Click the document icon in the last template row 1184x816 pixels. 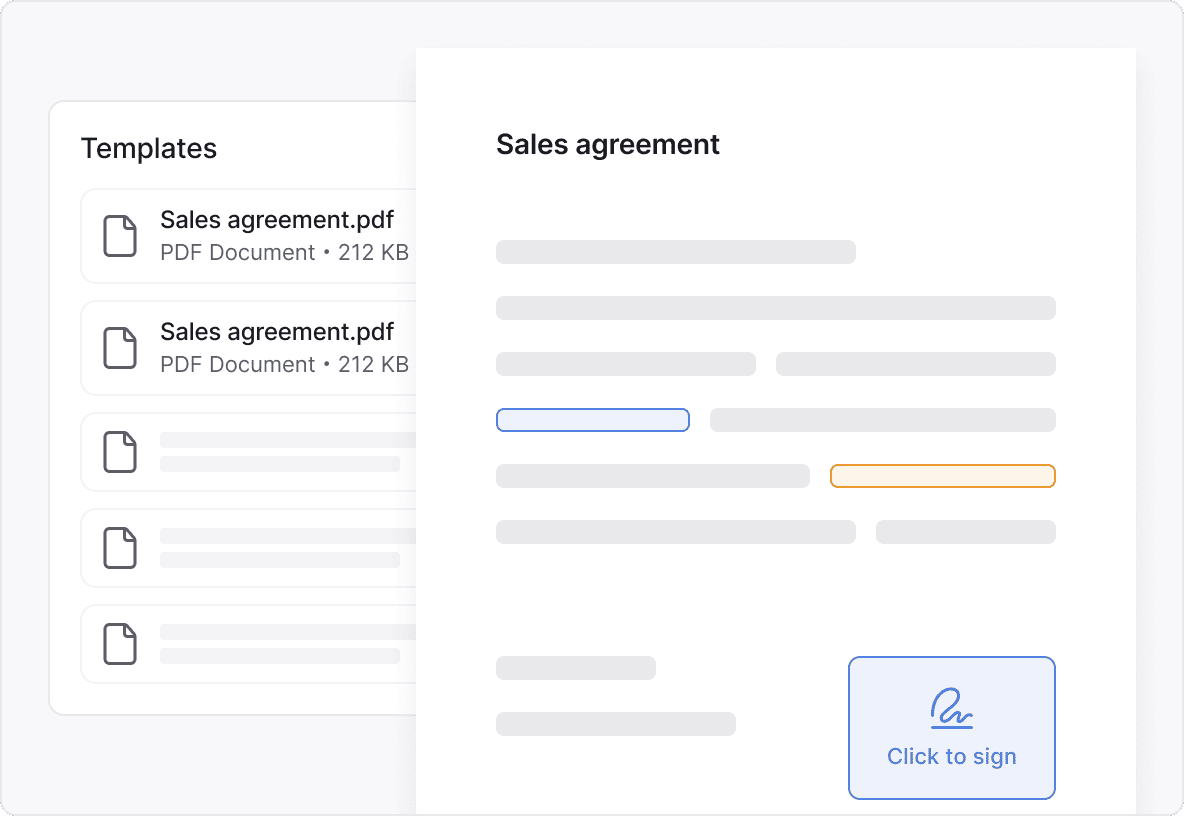[x=120, y=644]
